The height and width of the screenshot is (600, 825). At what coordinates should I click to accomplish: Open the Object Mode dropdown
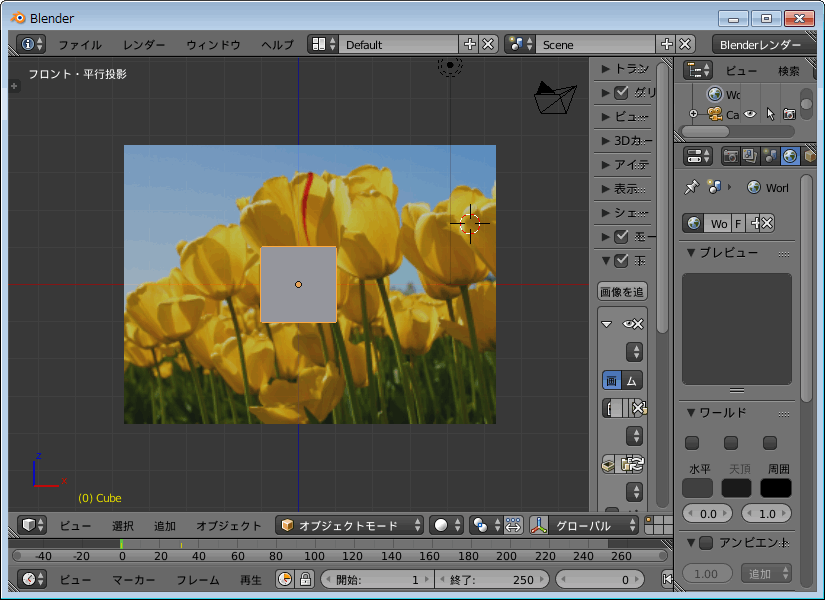[x=351, y=525]
